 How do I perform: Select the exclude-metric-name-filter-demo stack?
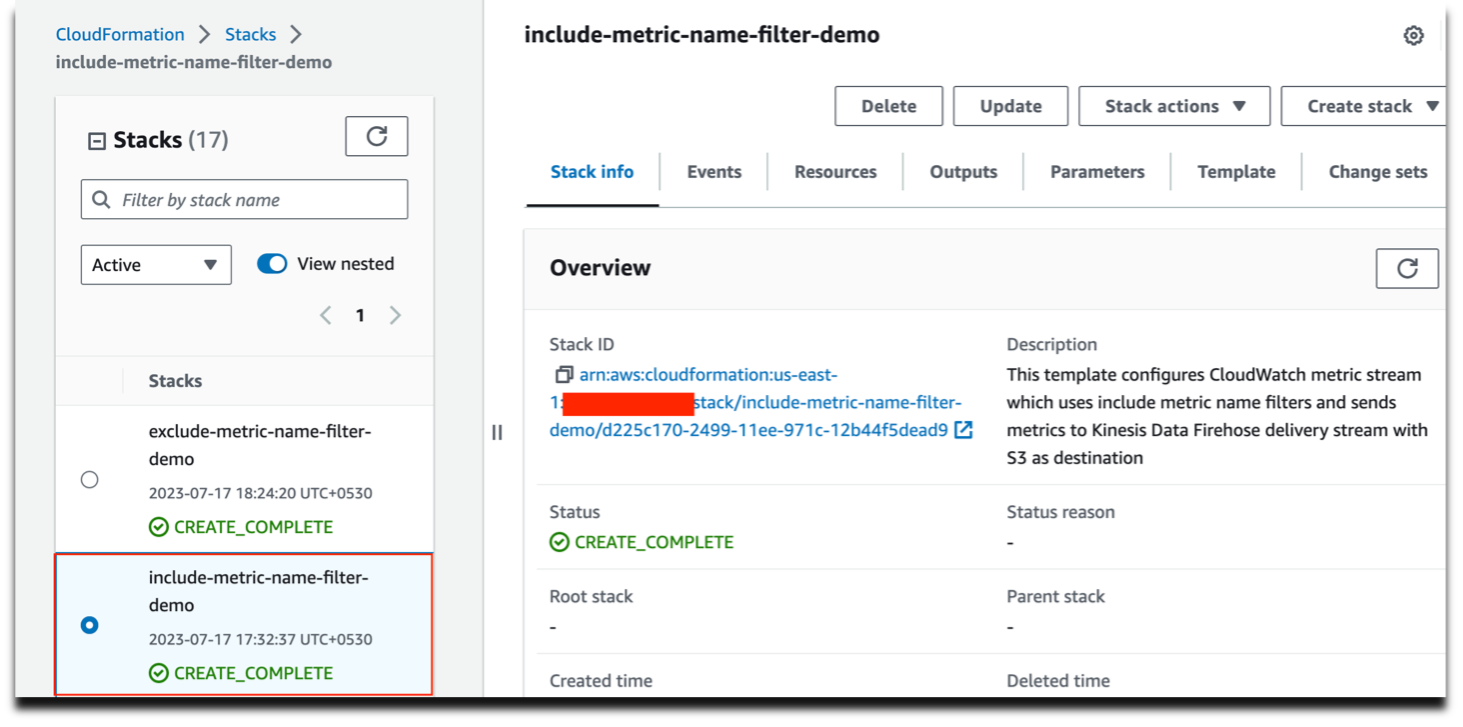(90, 479)
